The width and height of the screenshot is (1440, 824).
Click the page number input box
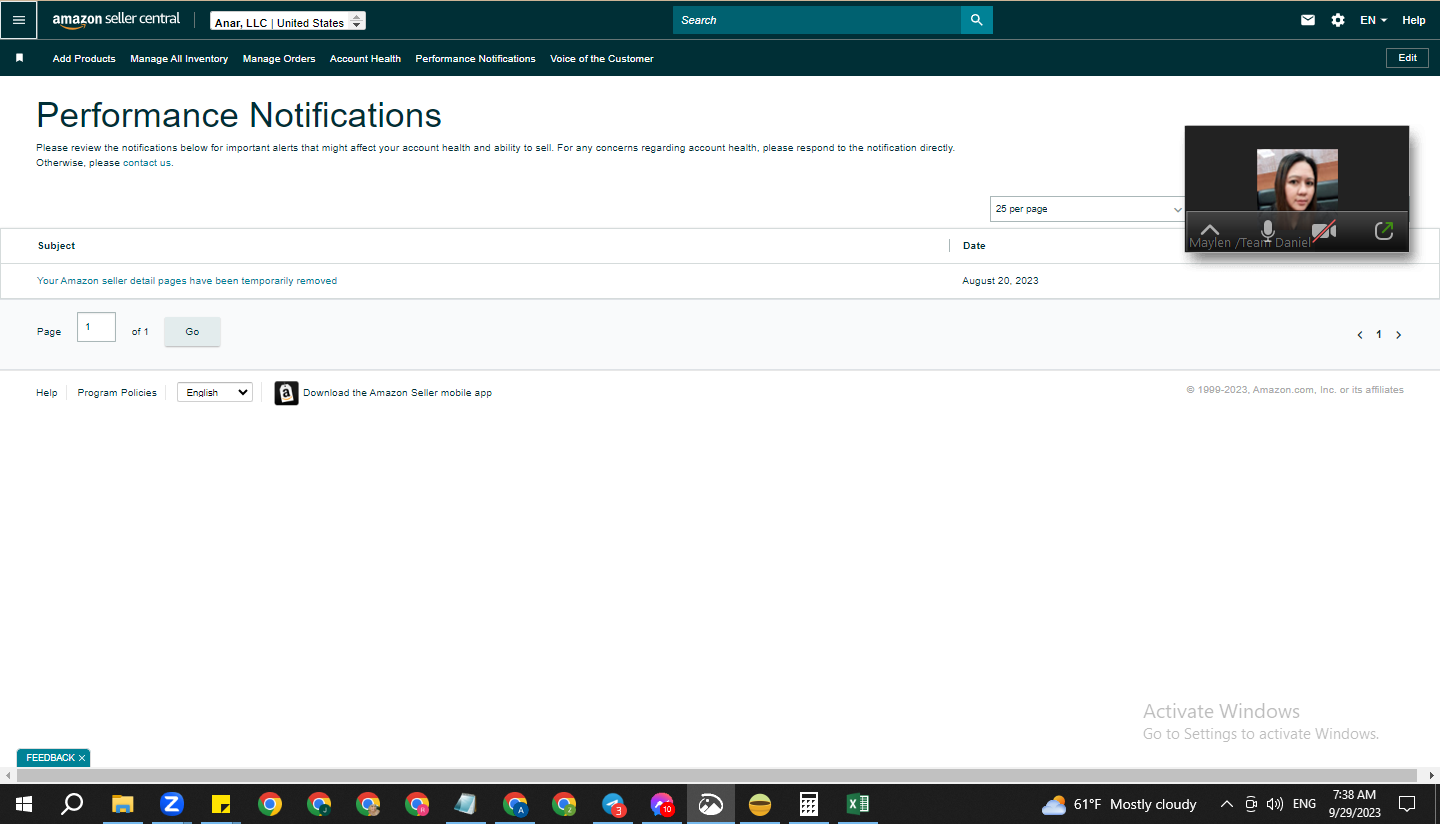pyautogui.click(x=96, y=327)
